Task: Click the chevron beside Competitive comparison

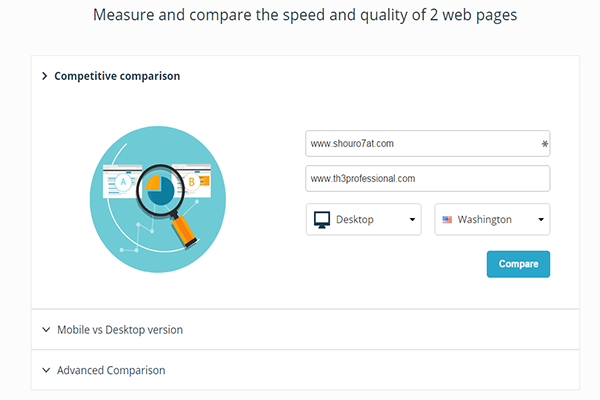Action: [x=45, y=76]
